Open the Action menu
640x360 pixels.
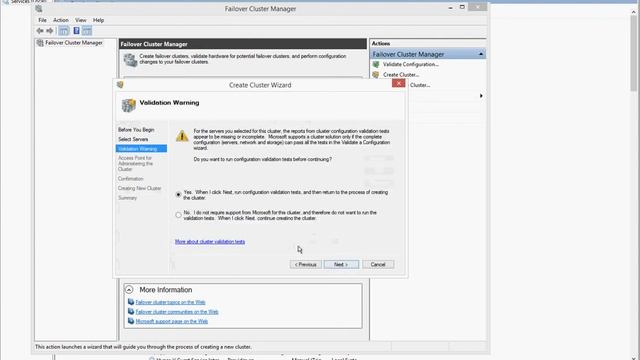click(61, 20)
